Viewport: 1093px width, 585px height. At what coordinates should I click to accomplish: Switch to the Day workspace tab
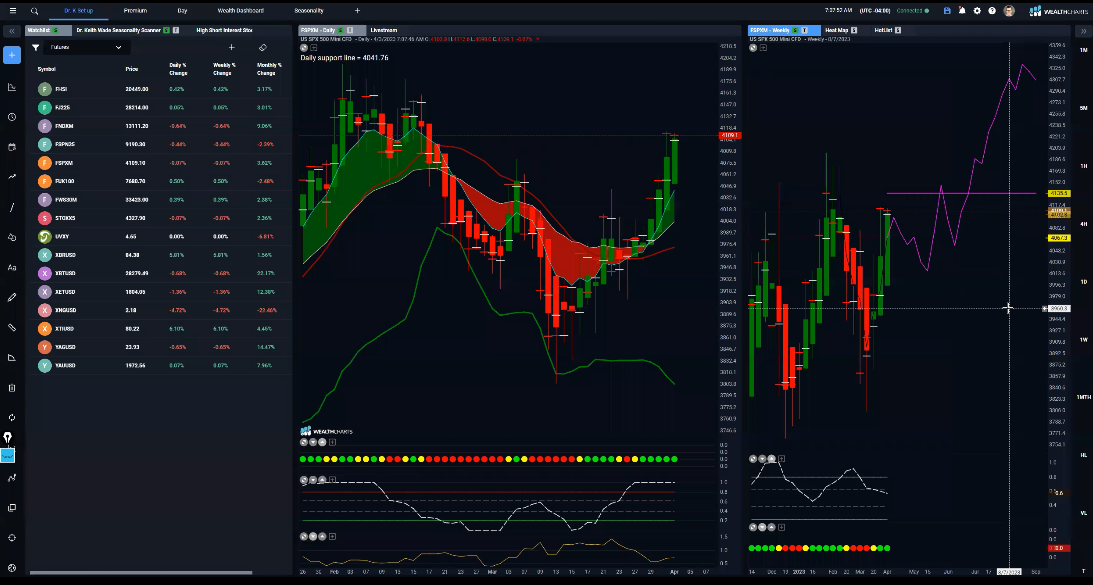182,11
